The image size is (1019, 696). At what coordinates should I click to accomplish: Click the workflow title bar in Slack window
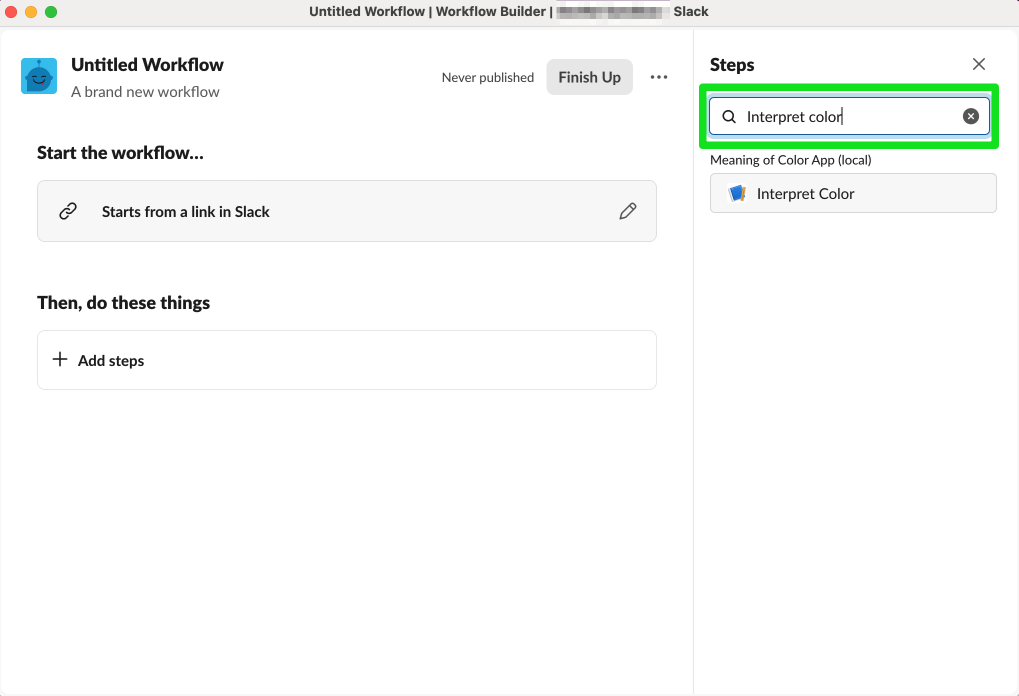pos(509,11)
